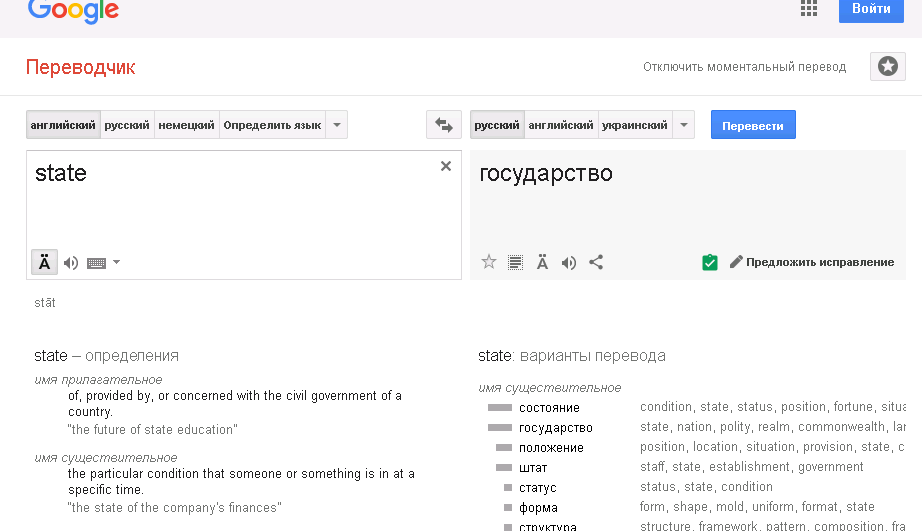Listen to source word state
922x531 pixels.
71,263
